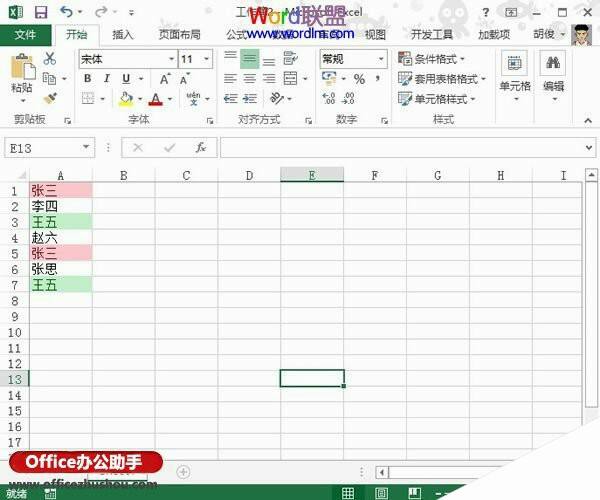This screenshot has height=500, width=600.
Task: Decrease indent icon
Action: (230, 99)
